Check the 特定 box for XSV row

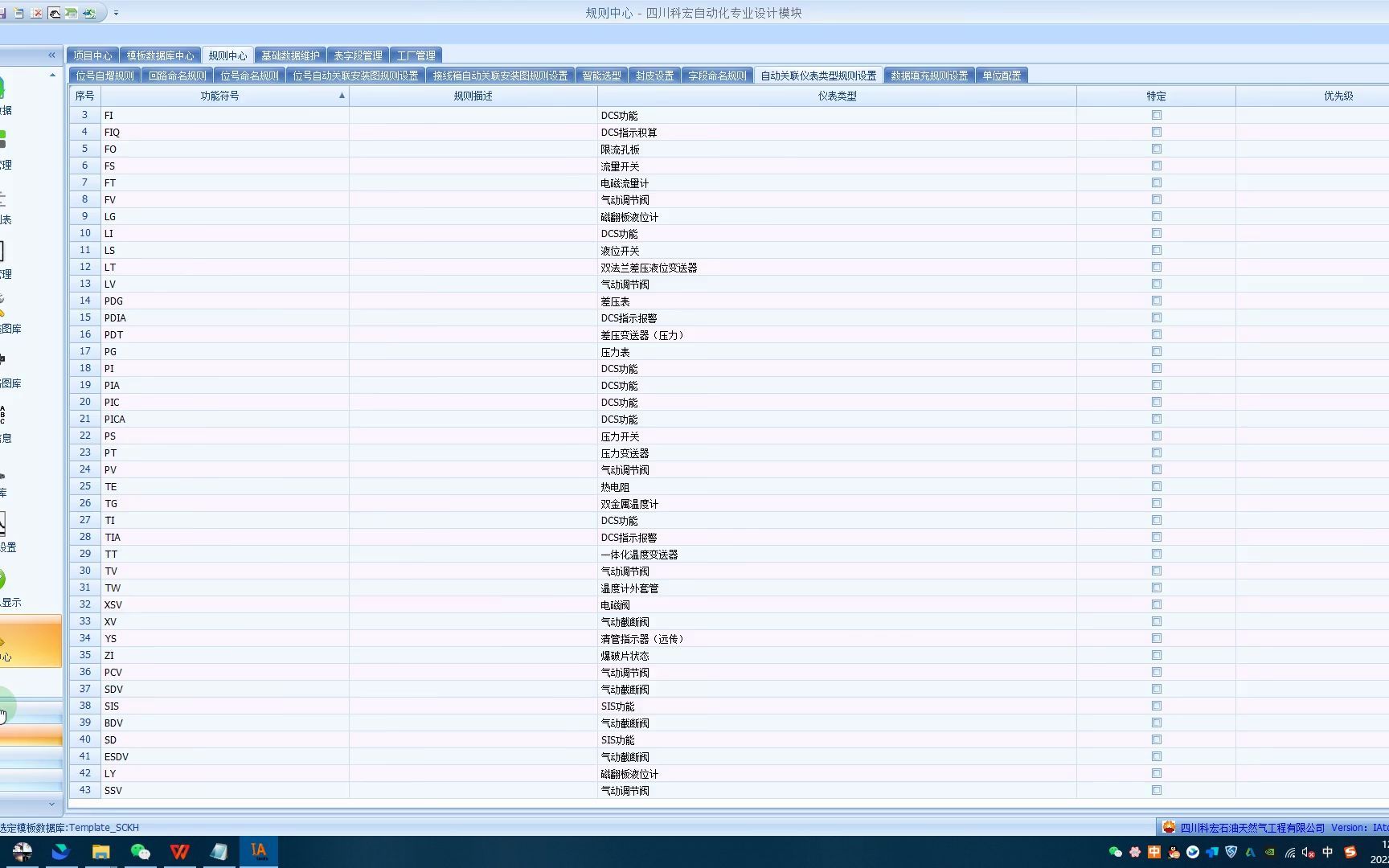click(x=1157, y=604)
